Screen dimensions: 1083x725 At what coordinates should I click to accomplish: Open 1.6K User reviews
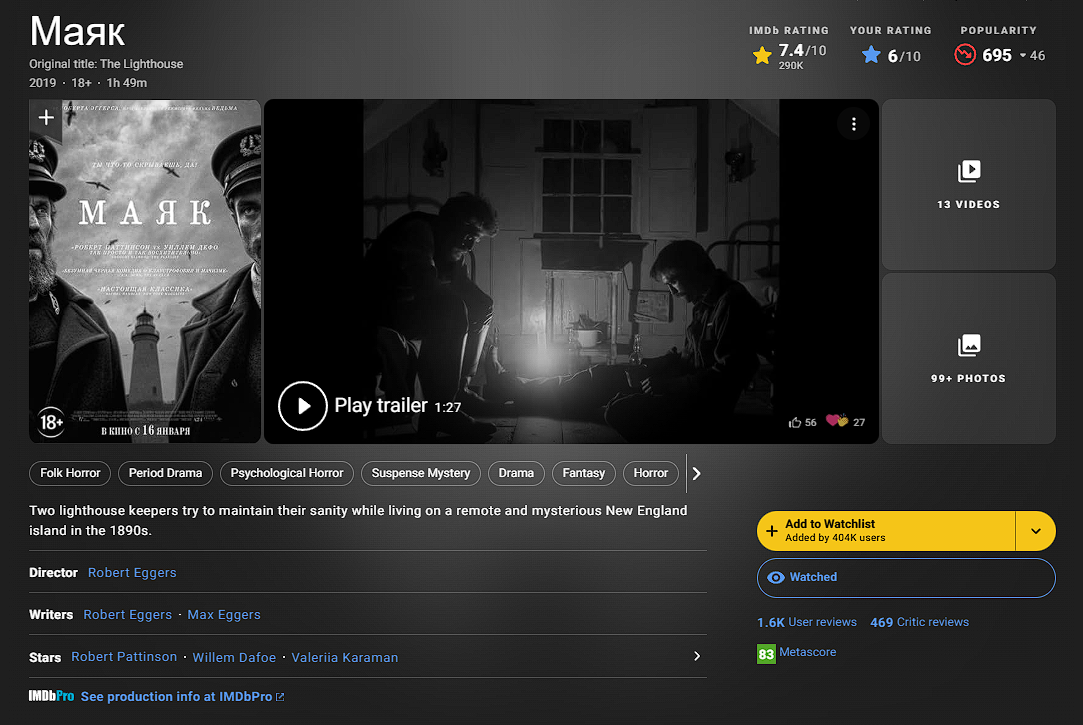point(807,622)
